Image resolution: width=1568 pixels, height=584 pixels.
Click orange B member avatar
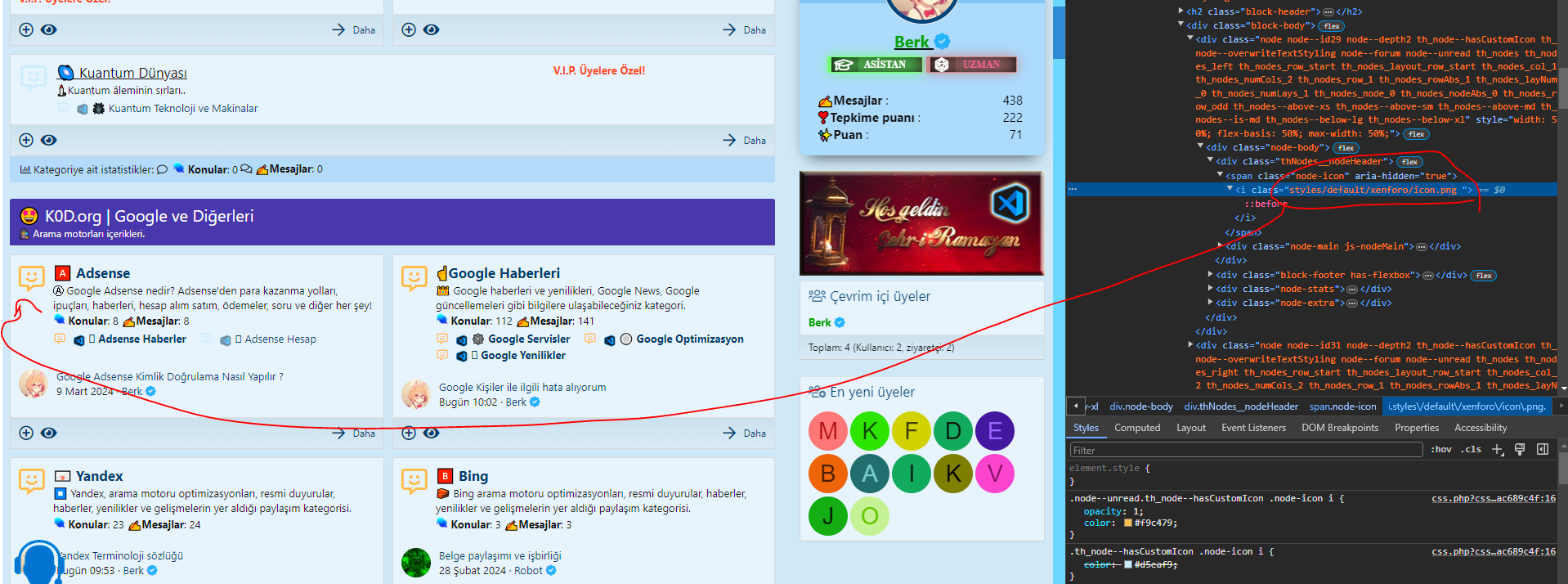(x=828, y=474)
